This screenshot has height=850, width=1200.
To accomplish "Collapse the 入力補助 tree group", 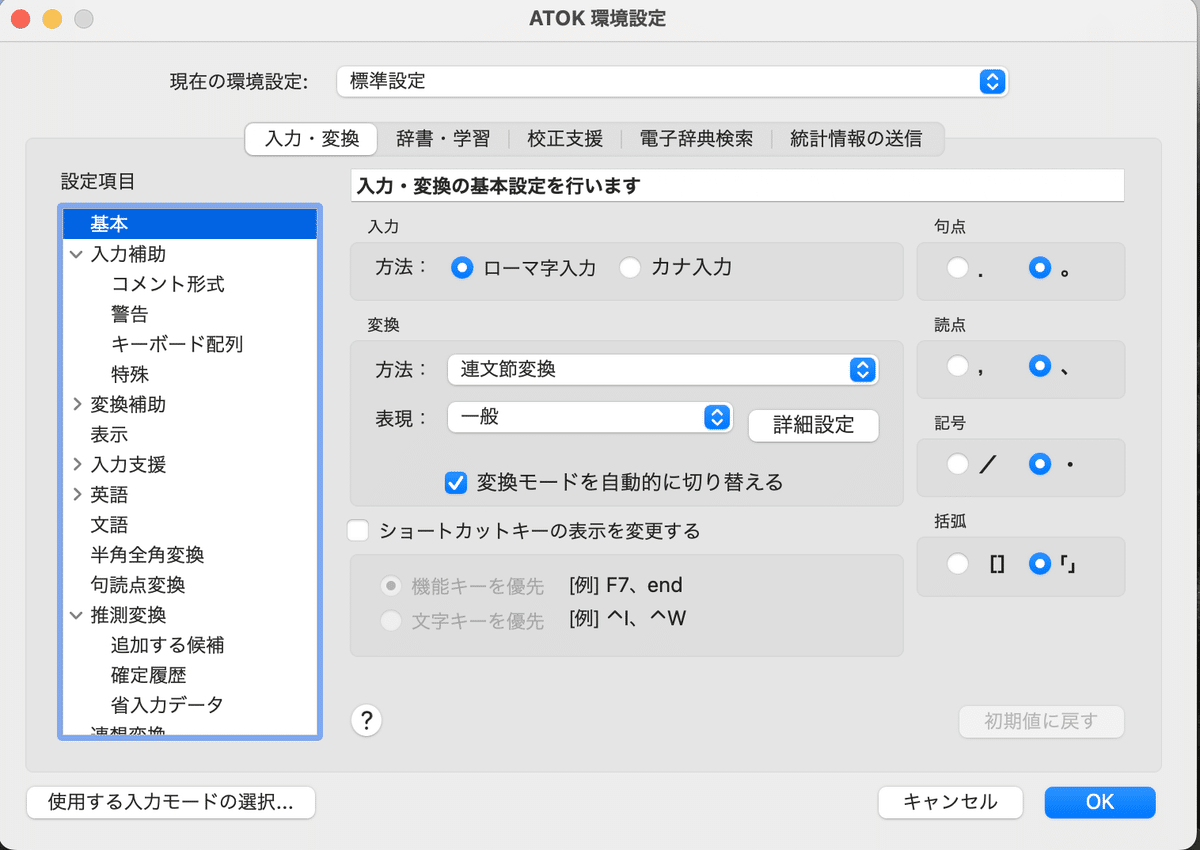I will tap(76, 255).
